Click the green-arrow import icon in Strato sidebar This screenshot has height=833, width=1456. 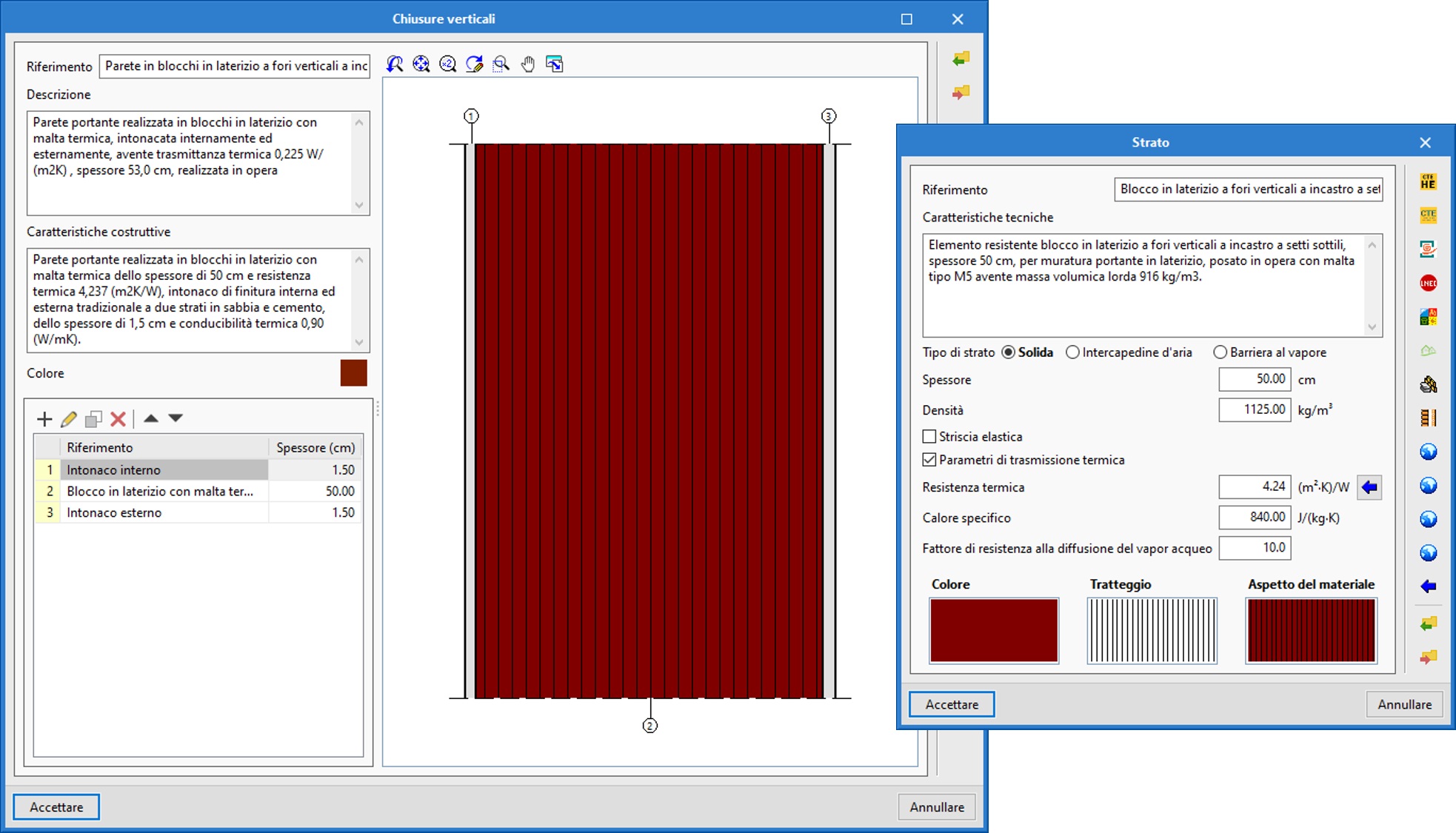pos(1429,623)
